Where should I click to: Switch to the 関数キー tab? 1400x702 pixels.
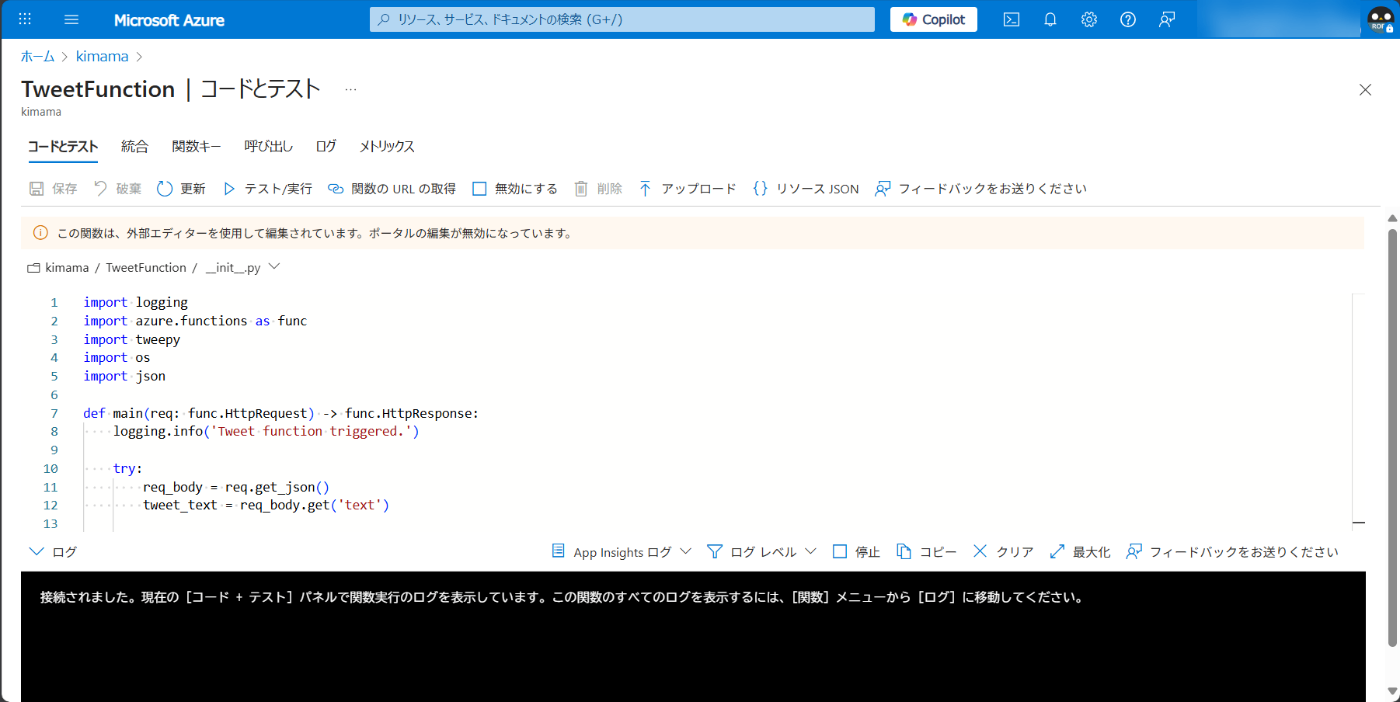(197, 146)
